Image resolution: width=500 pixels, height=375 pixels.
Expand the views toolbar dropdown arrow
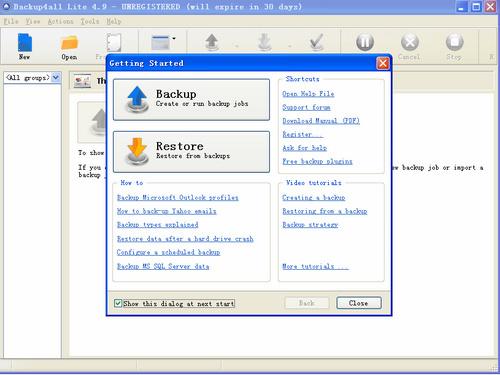[x=174, y=39]
